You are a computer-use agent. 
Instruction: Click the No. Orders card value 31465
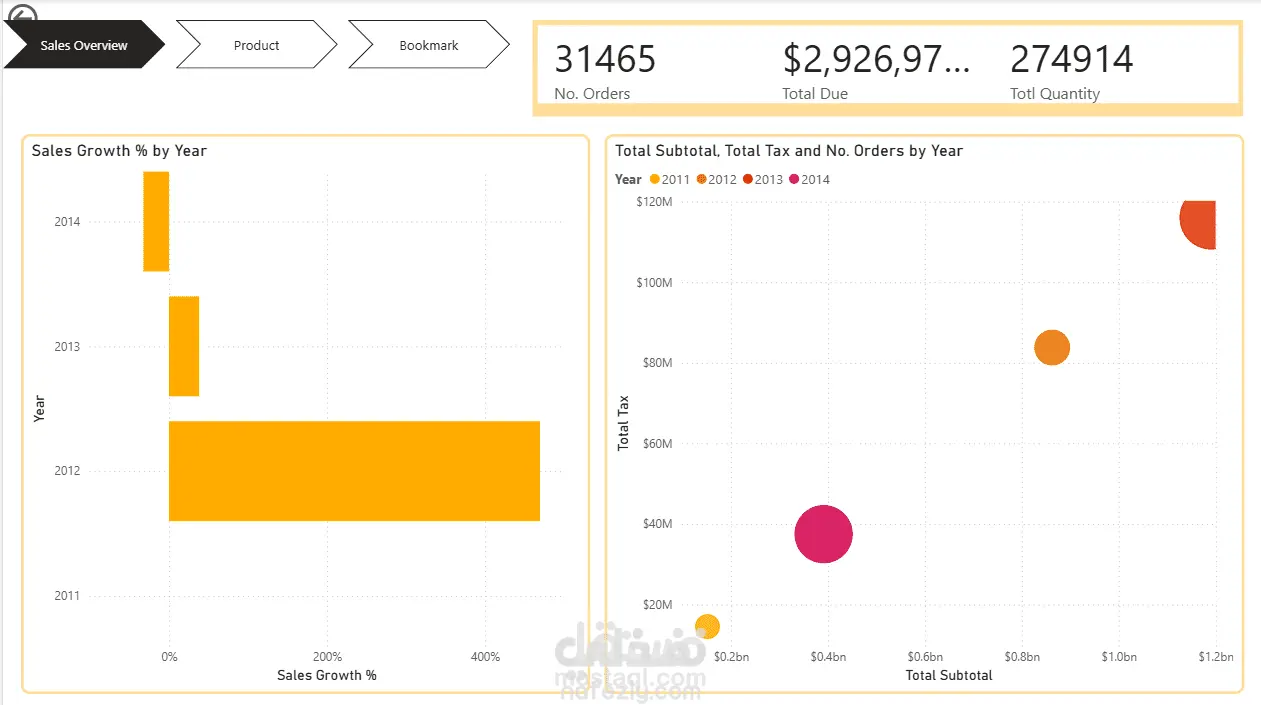tap(605, 59)
